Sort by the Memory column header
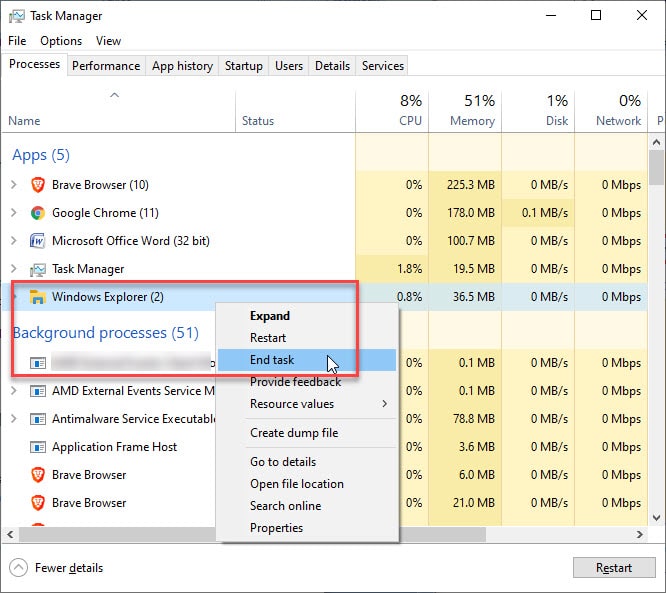666x593 pixels. 465,110
